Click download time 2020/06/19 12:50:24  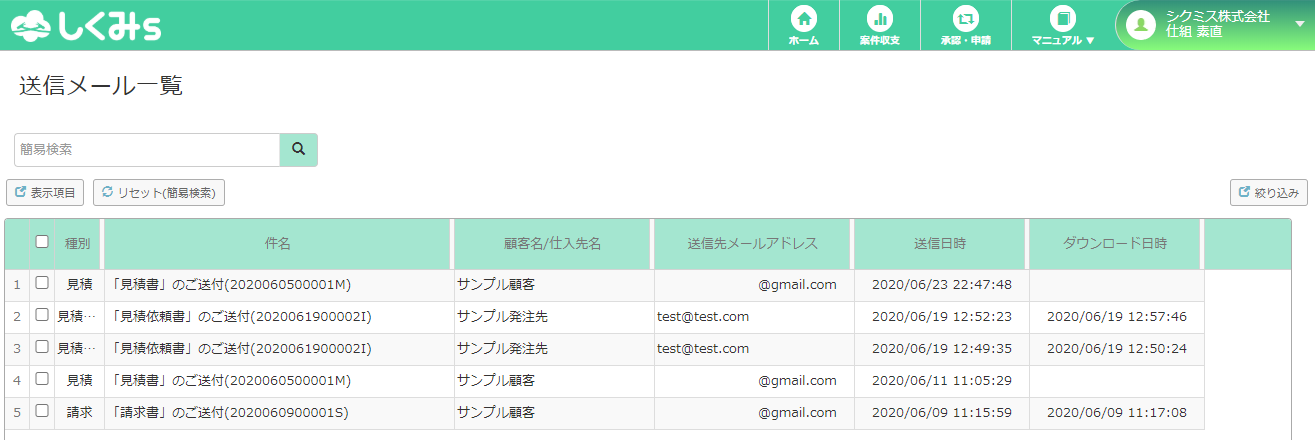[x=1117, y=348]
